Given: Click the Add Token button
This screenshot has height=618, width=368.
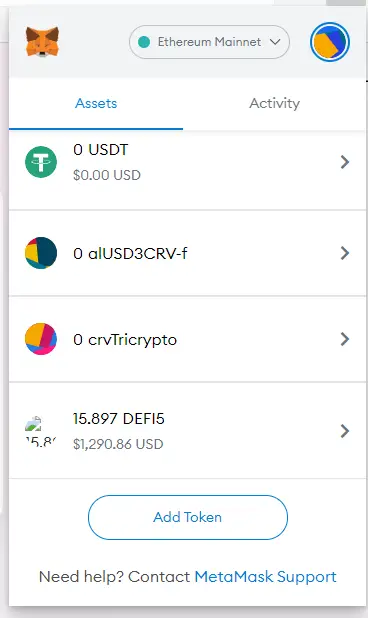Looking at the screenshot, I should coord(188,517).
